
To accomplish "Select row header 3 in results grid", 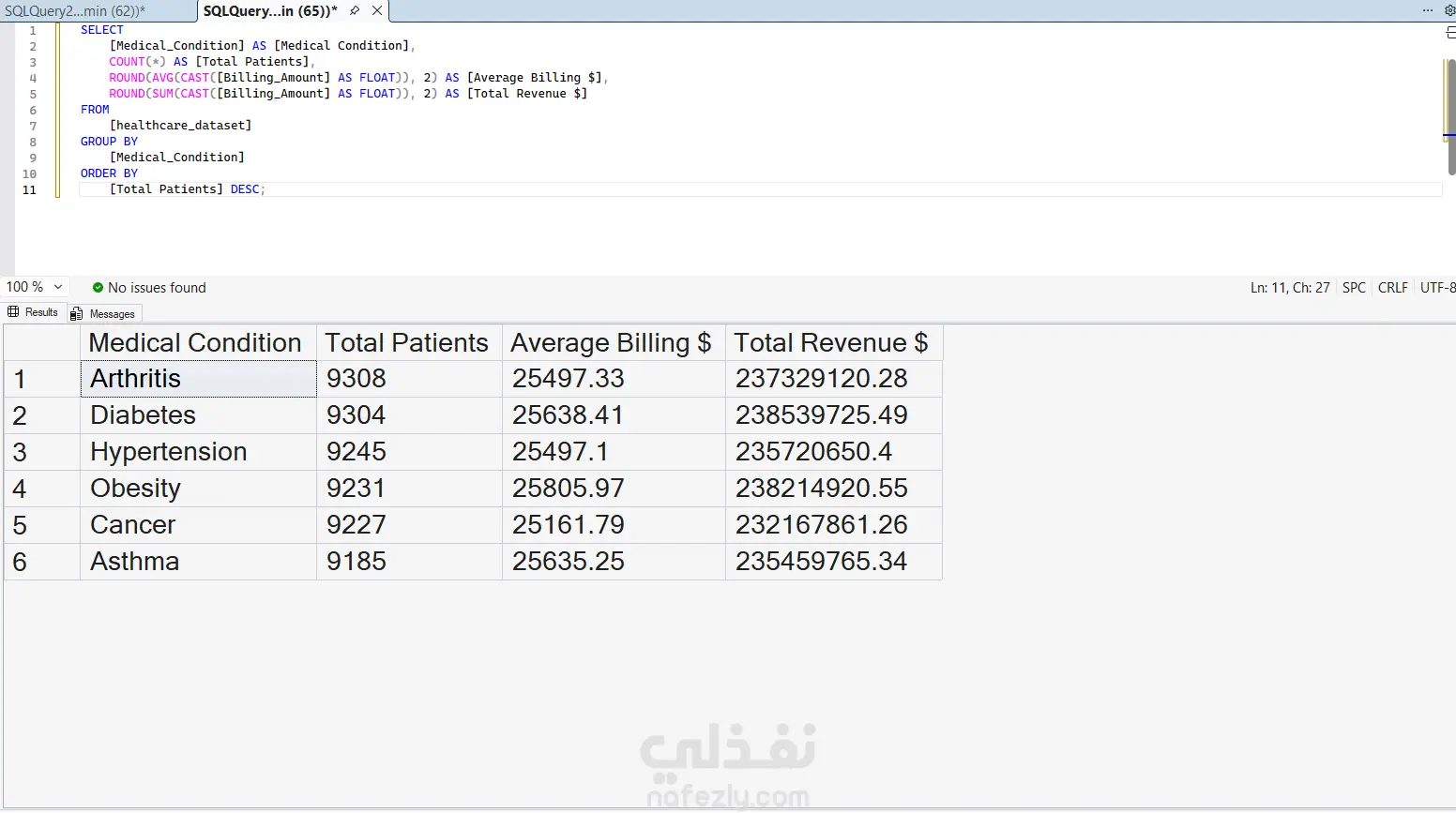I will pyautogui.click(x=42, y=452).
